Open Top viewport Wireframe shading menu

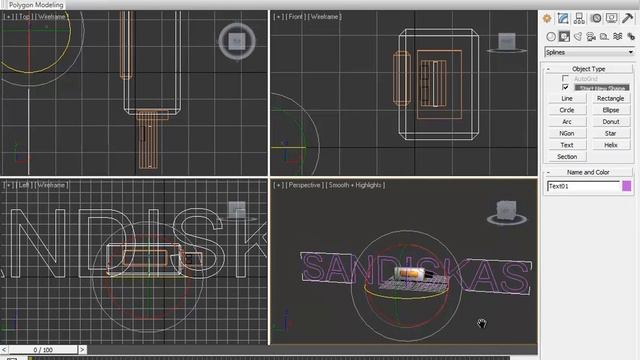52,17
